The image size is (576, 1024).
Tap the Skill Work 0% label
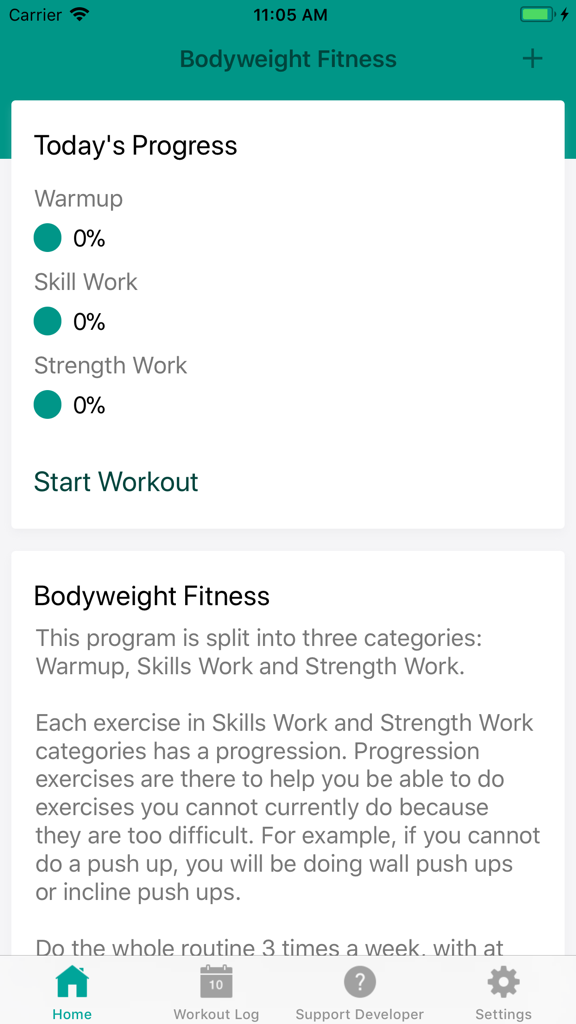click(85, 282)
